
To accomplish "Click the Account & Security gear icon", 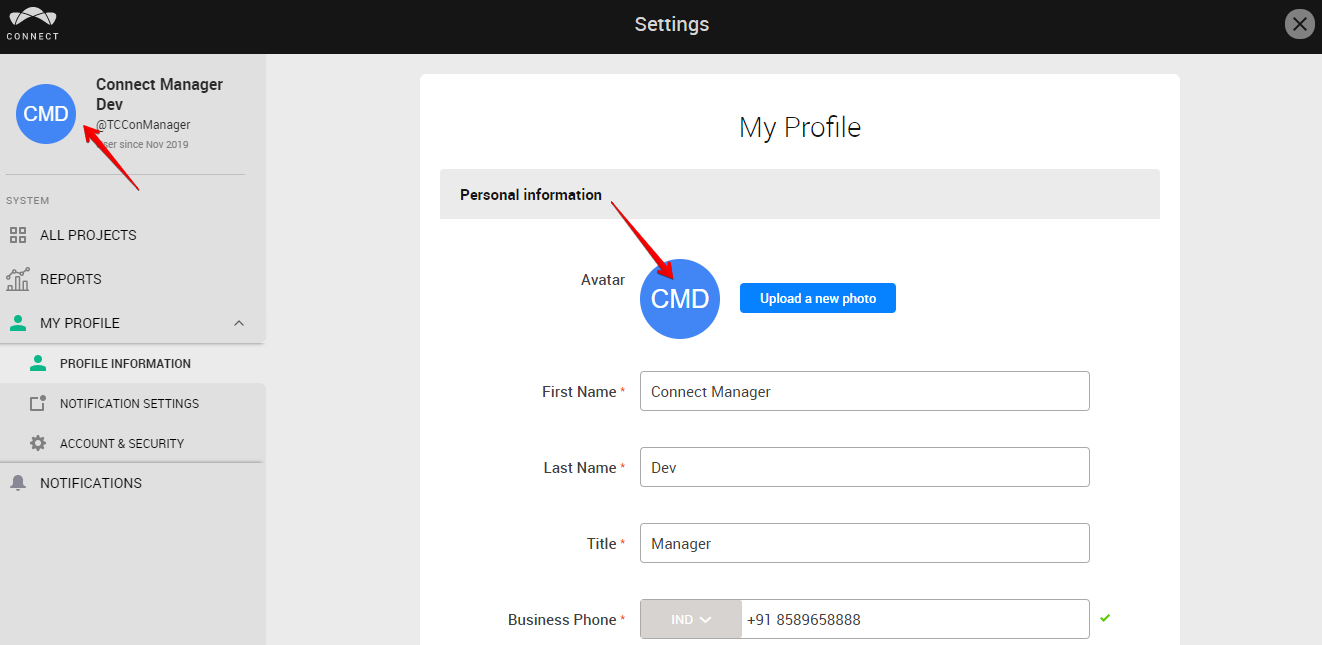I will [38, 443].
